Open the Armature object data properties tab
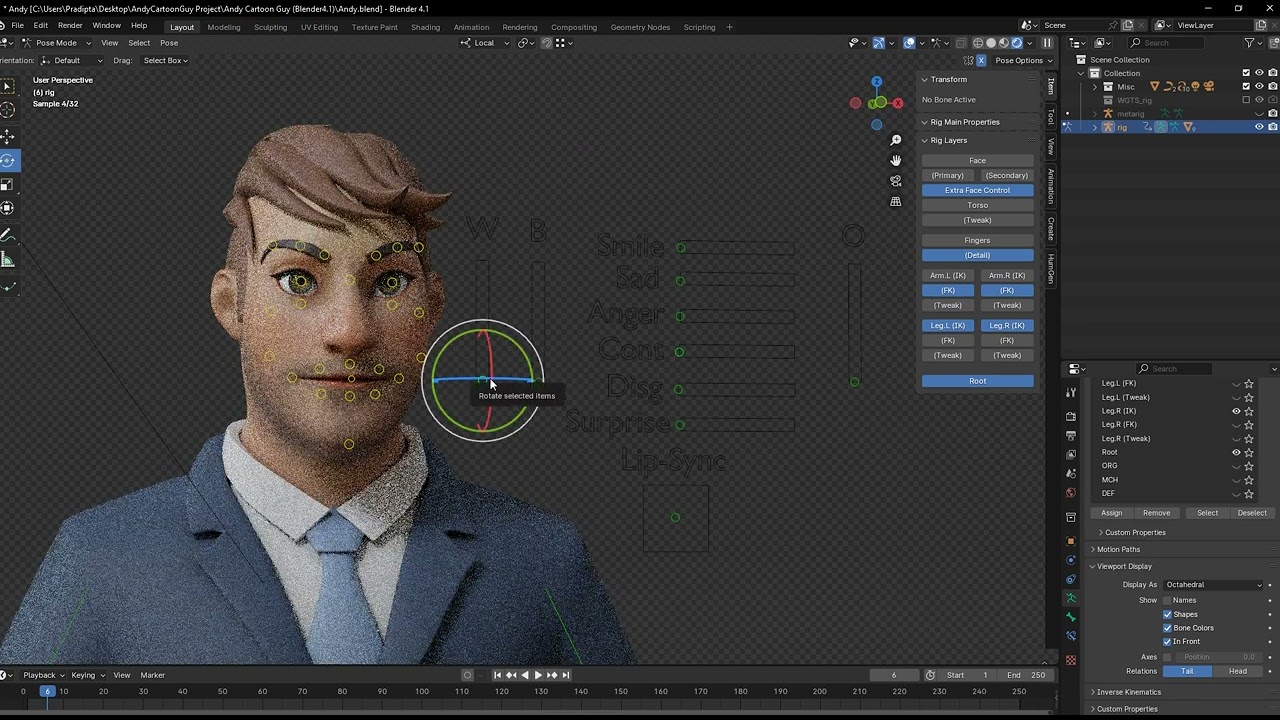 coord(1071,597)
